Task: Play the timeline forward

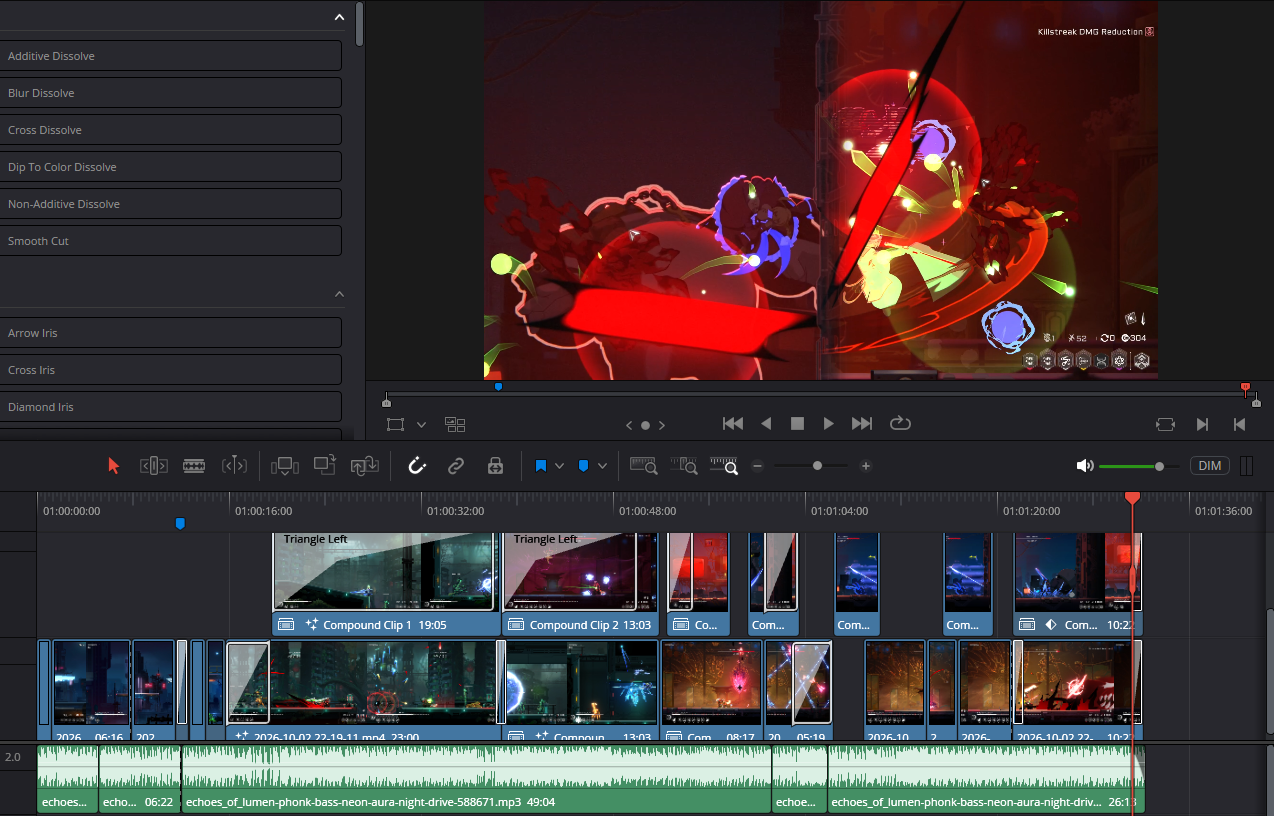Action: point(828,424)
